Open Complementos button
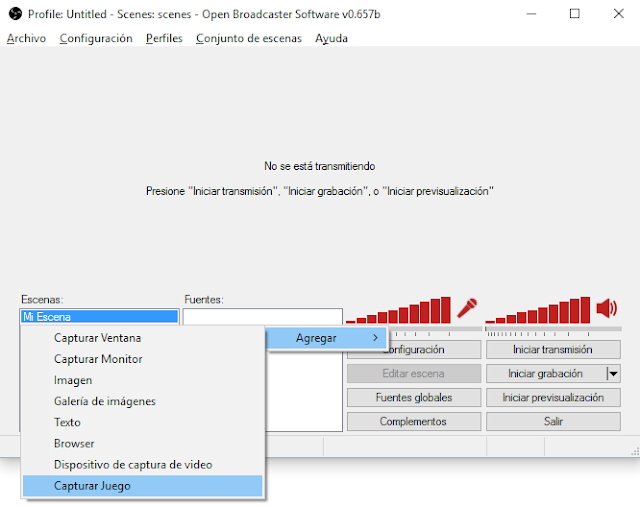The width and height of the screenshot is (640, 507). click(x=414, y=421)
